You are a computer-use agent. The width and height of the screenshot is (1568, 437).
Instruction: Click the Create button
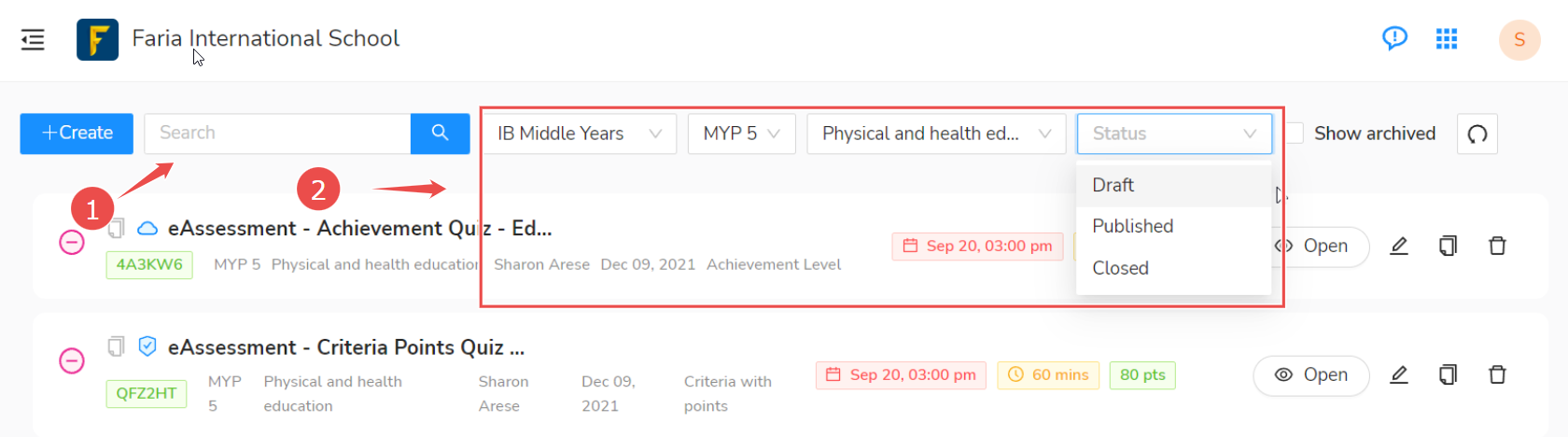tap(77, 134)
